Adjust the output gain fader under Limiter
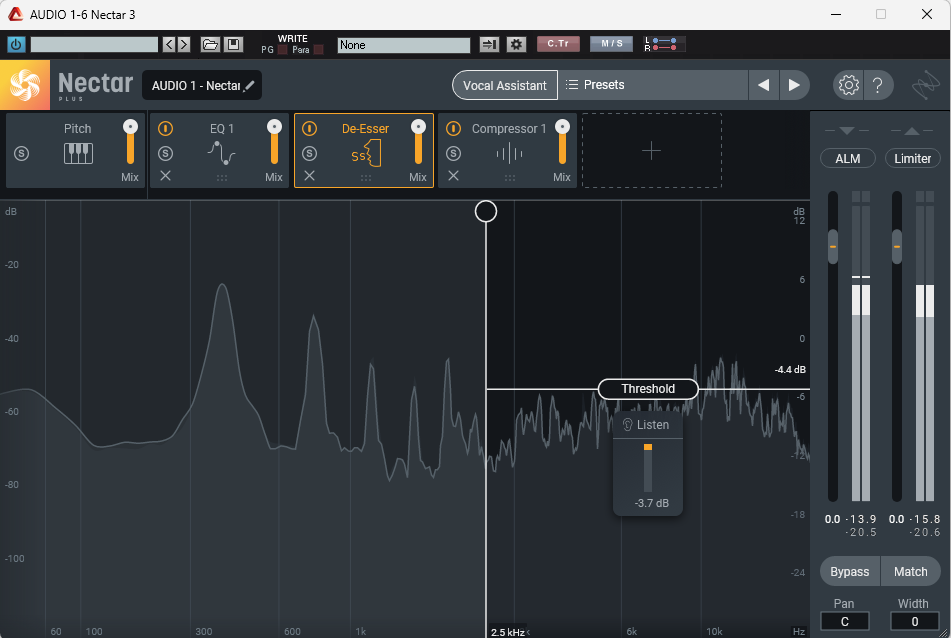Image resolution: width=951 pixels, height=638 pixels. click(897, 246)
